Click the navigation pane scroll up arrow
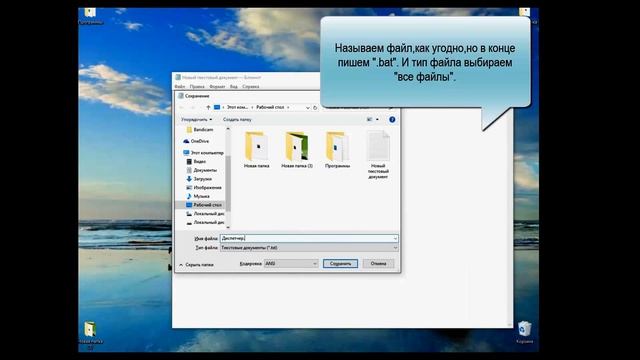640x360 pixels. pyautogui.click(x=228, y=129)
